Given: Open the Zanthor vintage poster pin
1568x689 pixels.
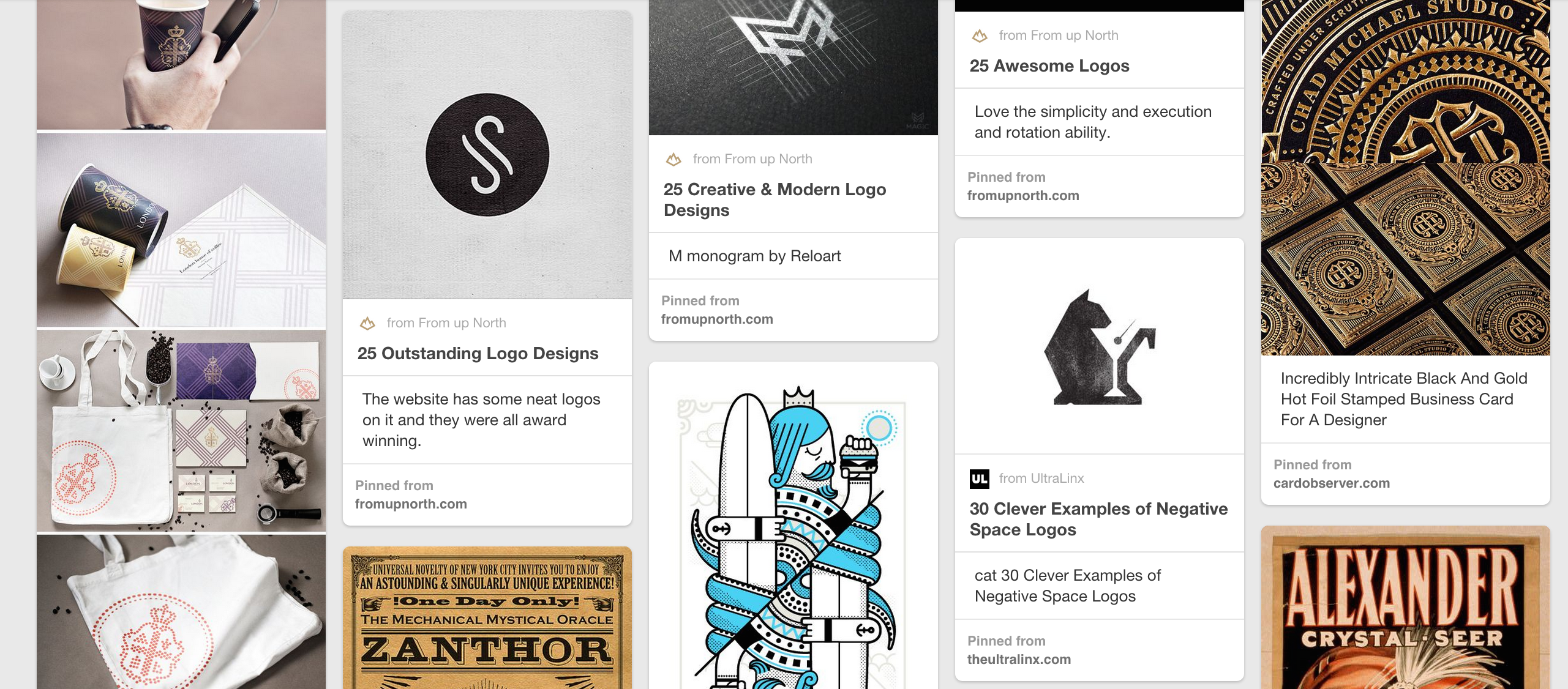Looking at the screenshot, I should [x=487, y=618].
